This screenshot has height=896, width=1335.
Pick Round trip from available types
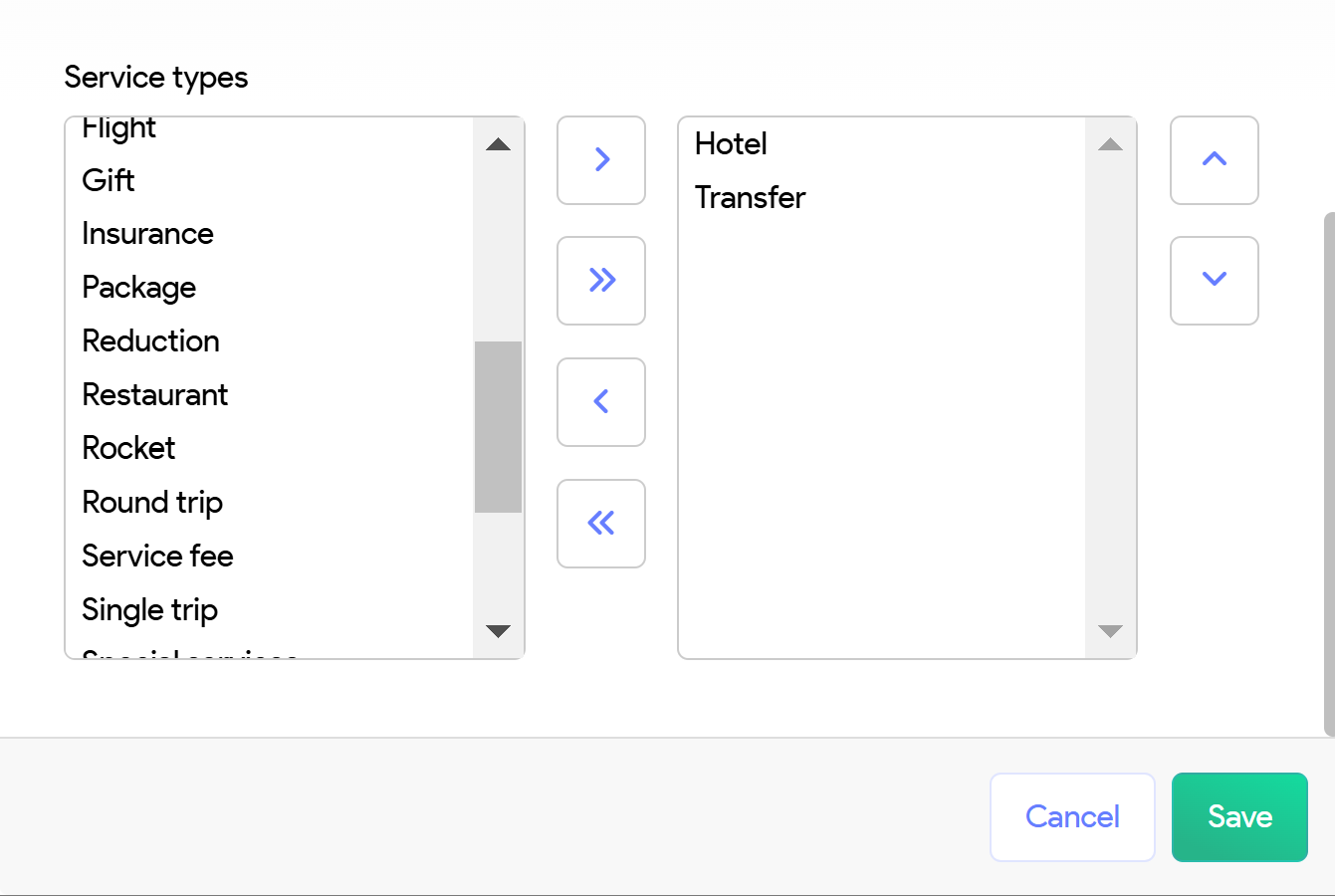(152, 503)
